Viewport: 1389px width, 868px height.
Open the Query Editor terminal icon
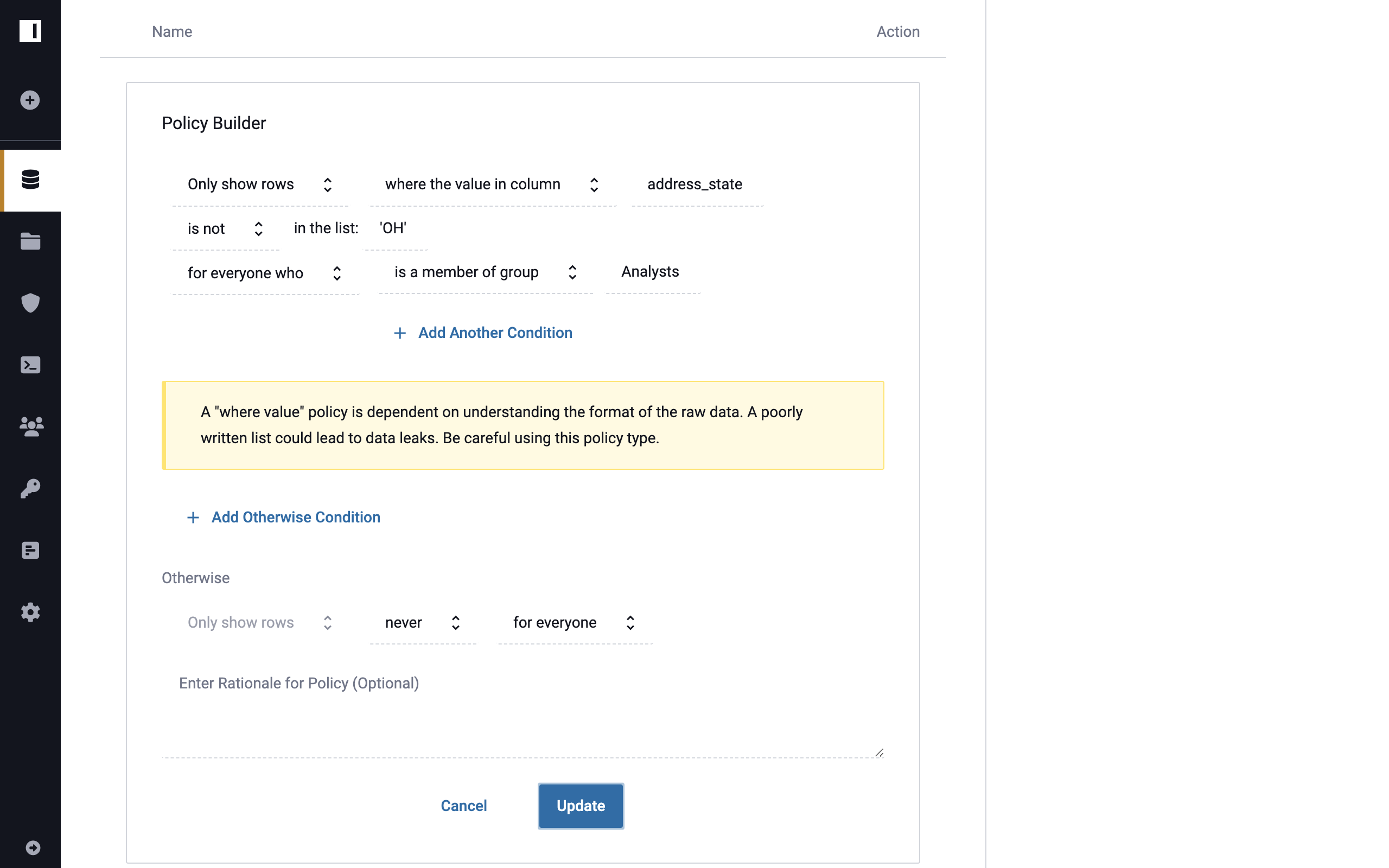30,365
